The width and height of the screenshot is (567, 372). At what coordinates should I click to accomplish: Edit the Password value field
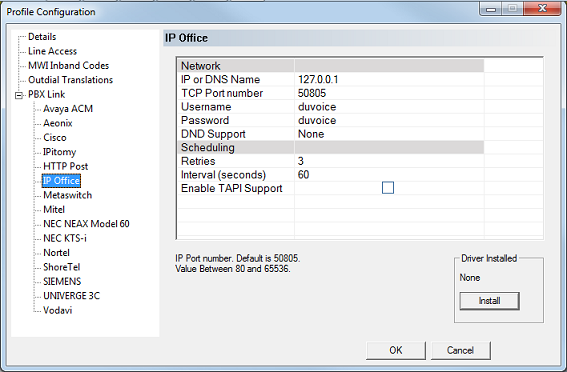point(389,120)
